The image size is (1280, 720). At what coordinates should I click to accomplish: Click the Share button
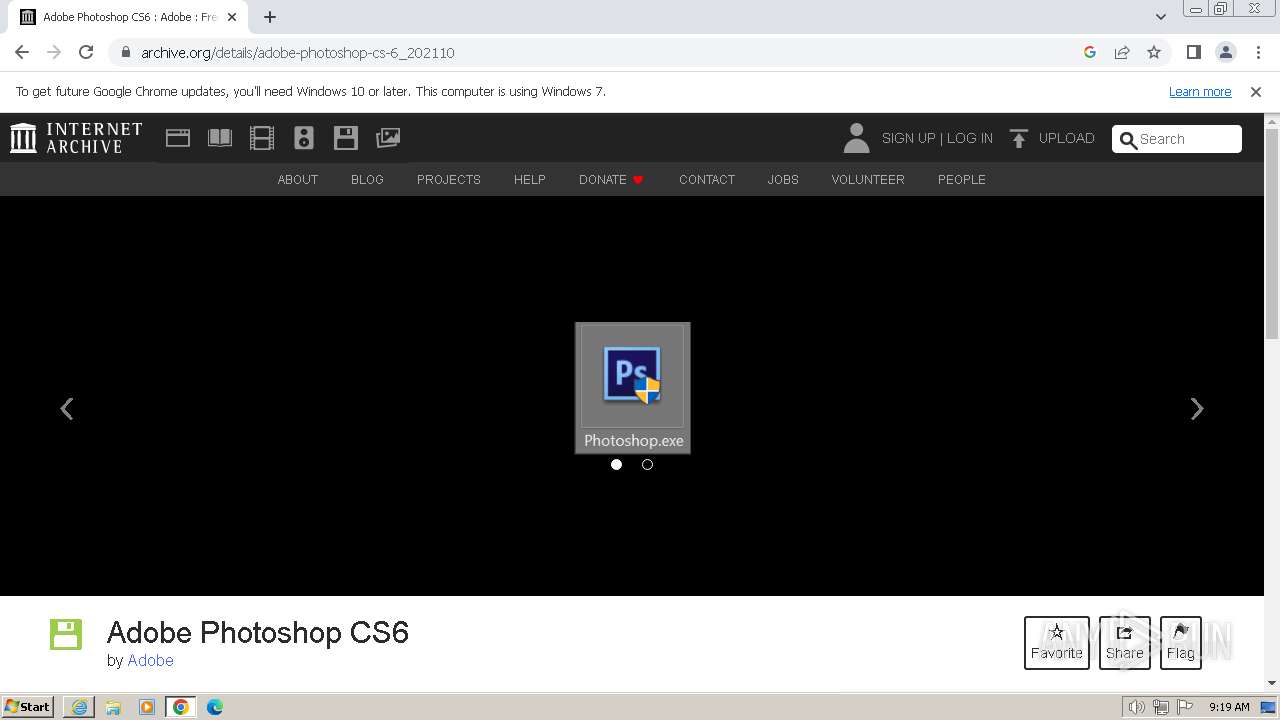(x=1125, y=643)
